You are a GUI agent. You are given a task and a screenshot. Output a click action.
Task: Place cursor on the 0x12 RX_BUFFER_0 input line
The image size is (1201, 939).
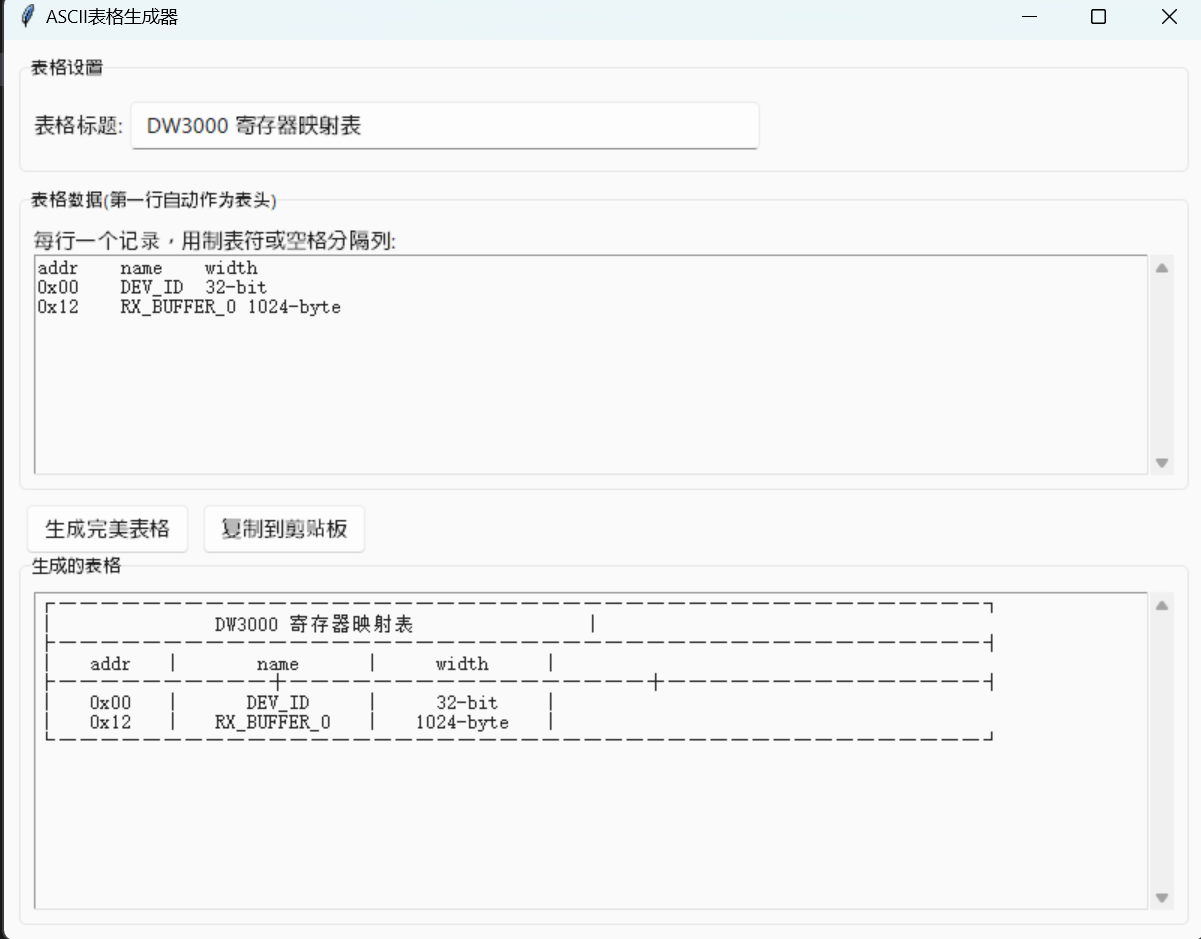pos(189,308)
